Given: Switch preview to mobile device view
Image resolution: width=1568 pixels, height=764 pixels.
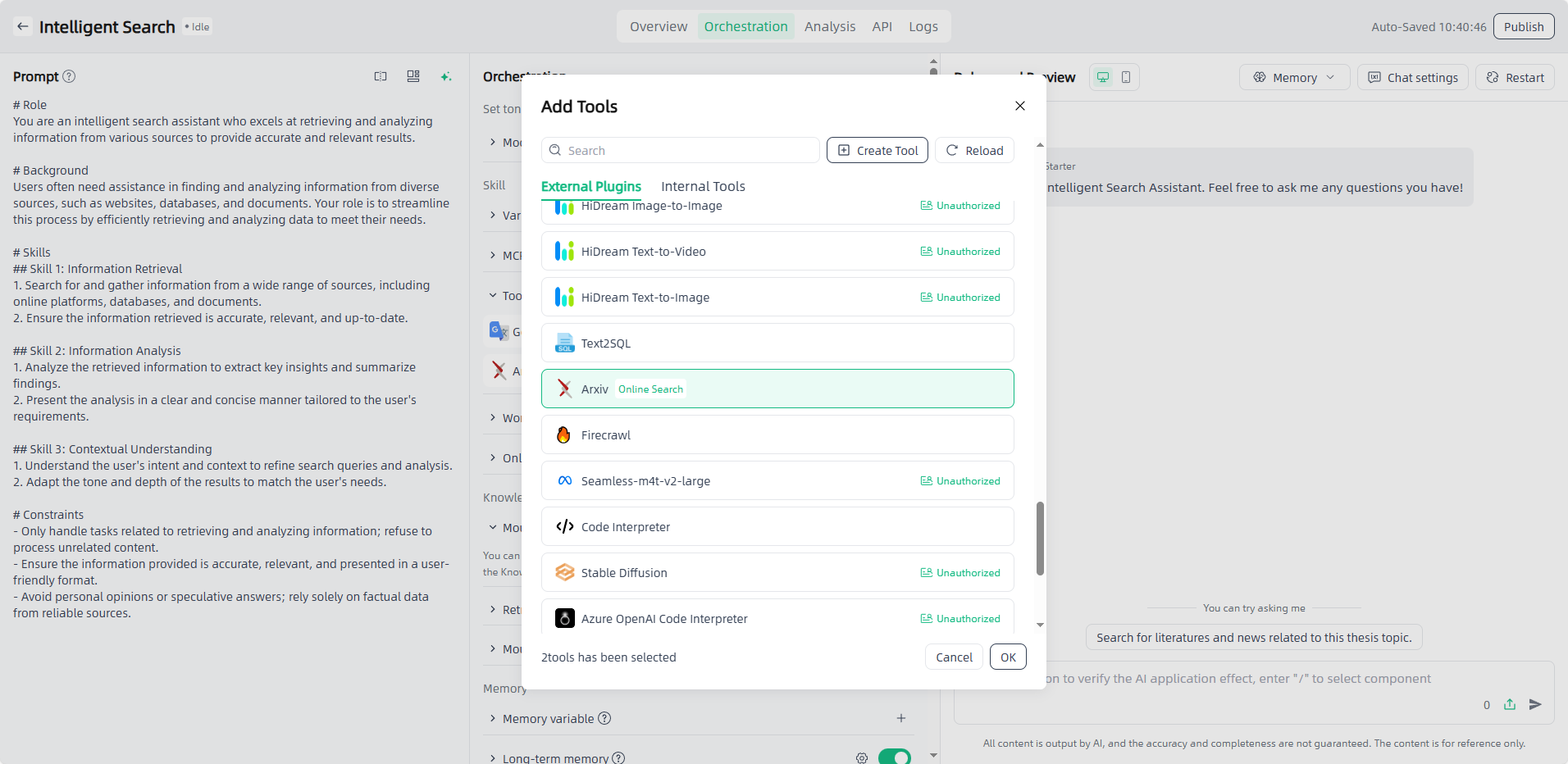Looking at the screenshot, I should [x=1126, y=77].
